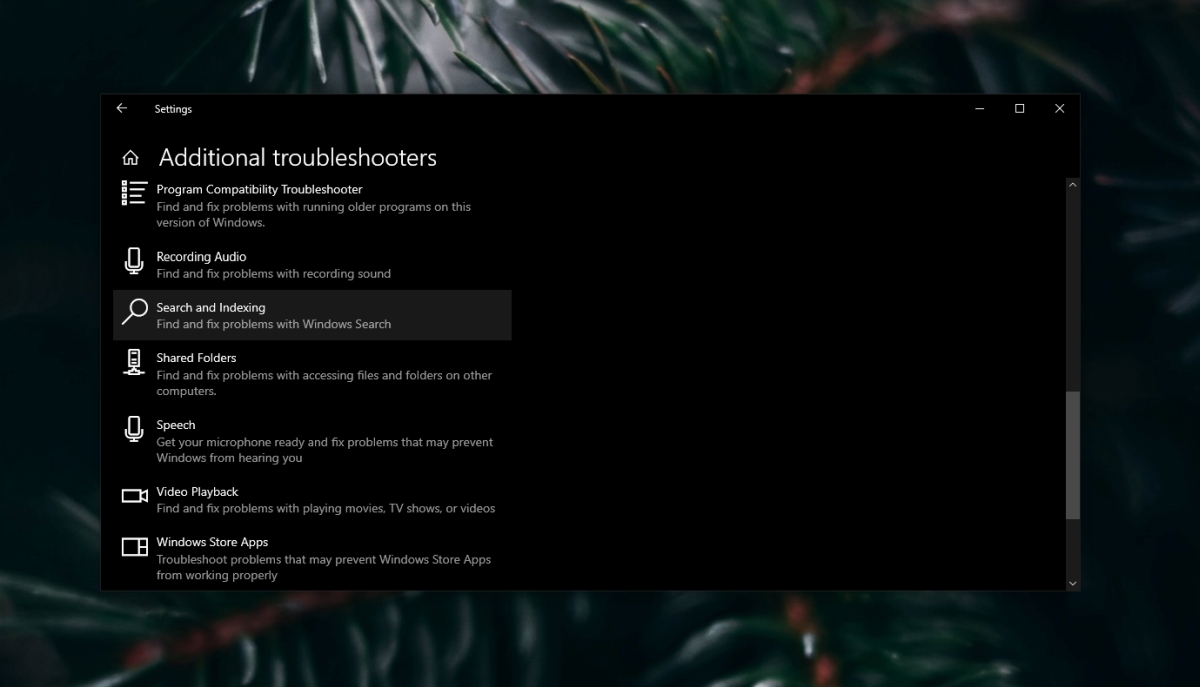
Task: Click 'running older programs' description text
Action: [x=313, y=215]
